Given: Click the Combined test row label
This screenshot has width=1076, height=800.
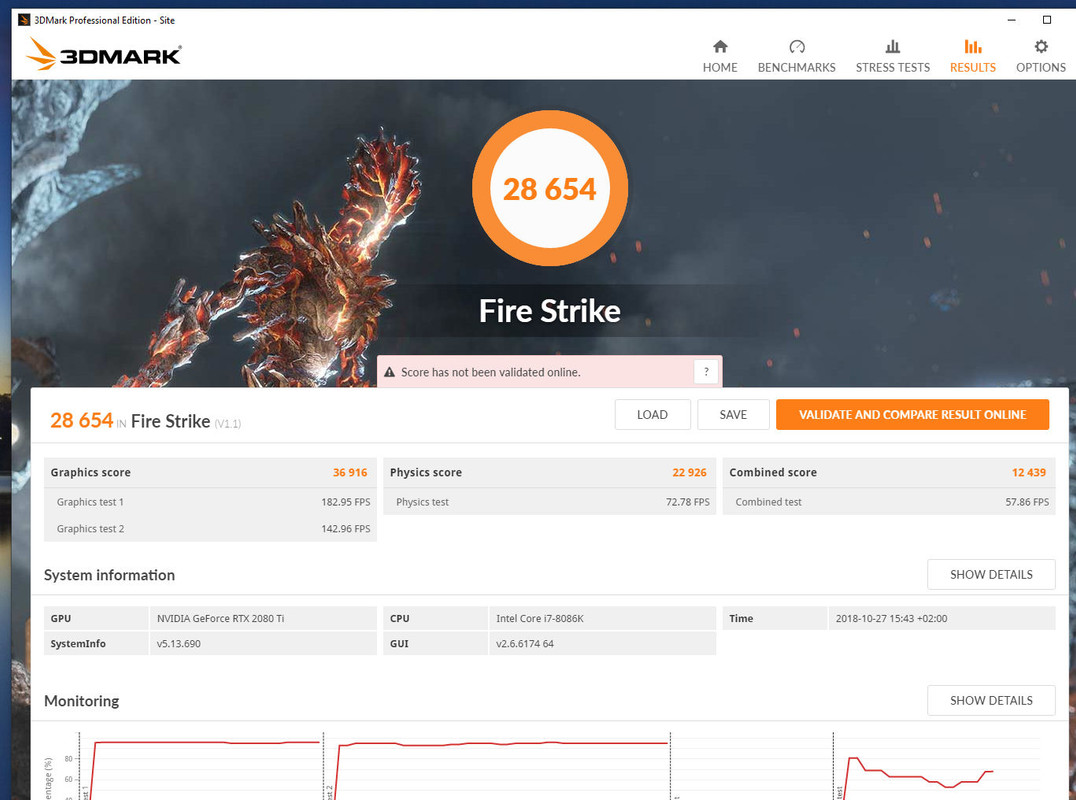Looking at the screenshot, I should (768, 502).
